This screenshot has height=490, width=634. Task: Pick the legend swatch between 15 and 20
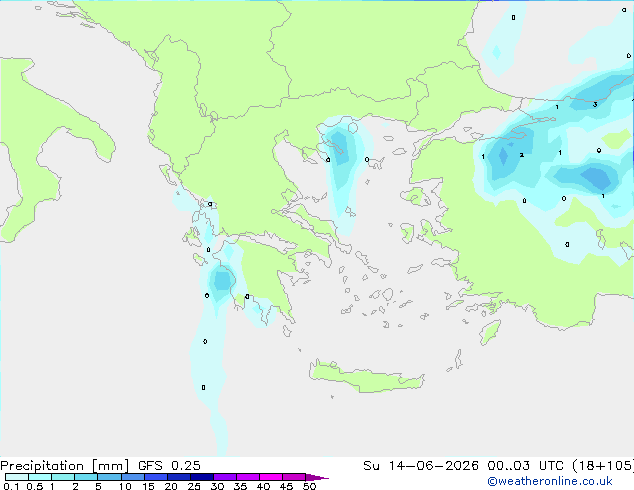click(x=155, y=477)
